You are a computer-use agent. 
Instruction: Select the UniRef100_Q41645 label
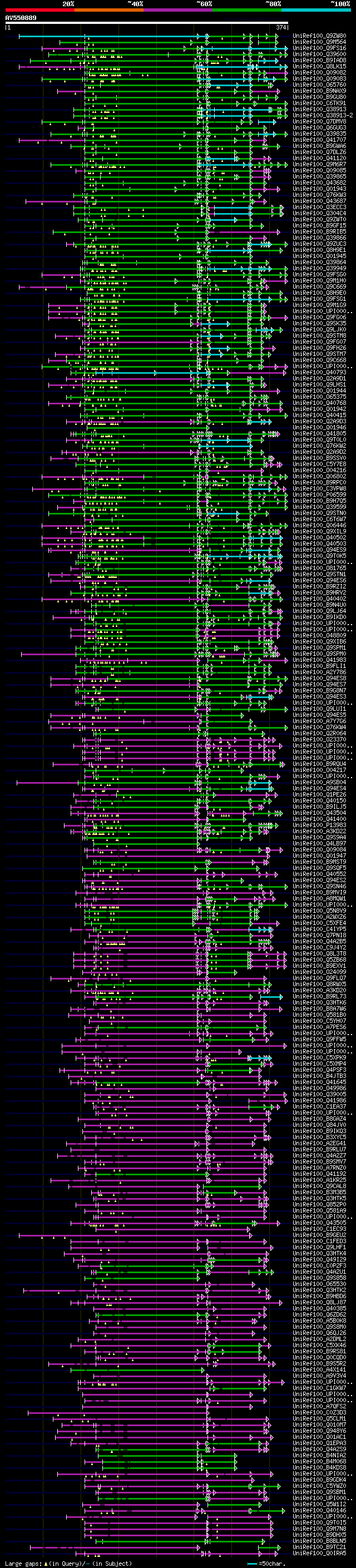click(319, 1082)
